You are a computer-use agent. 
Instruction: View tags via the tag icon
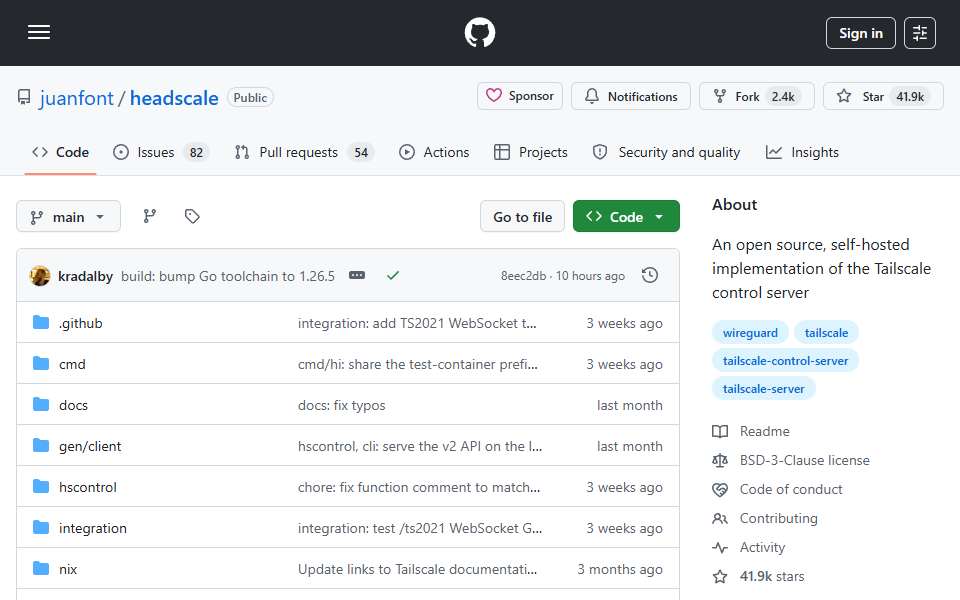click(x=192, y=216)
